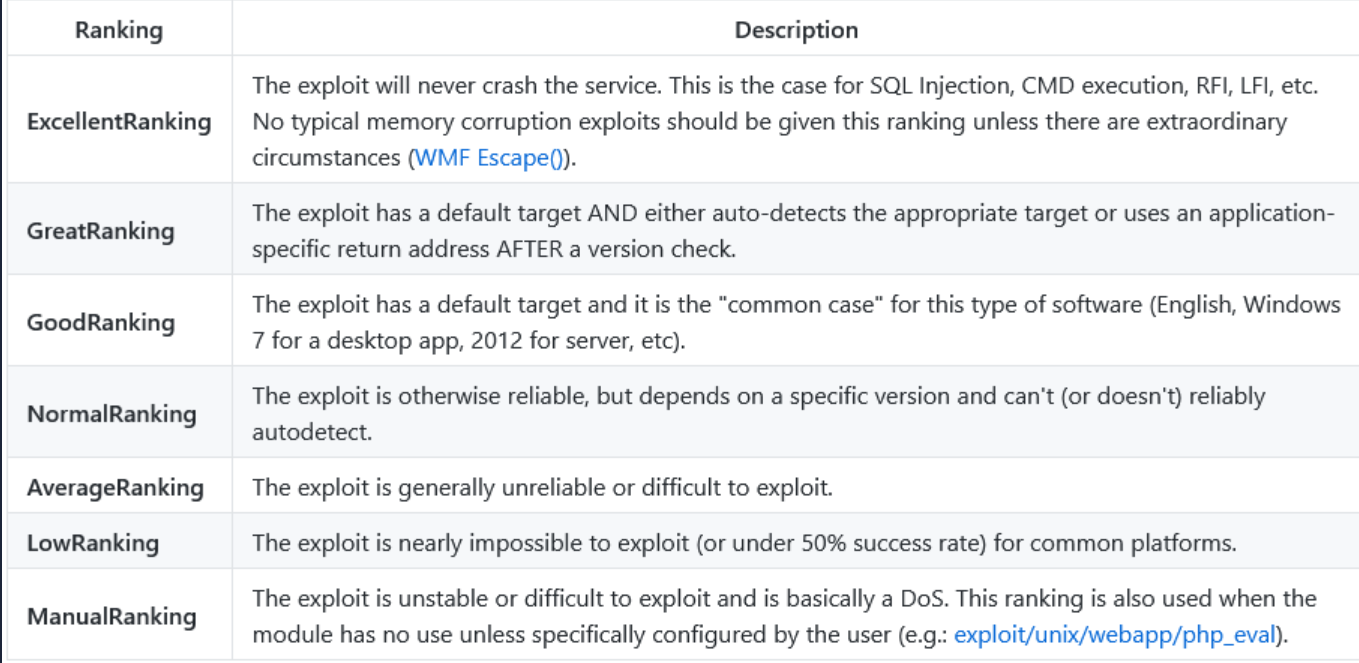
Task: Click the description mentioning a DoS
Action: click(x=783, y=600)
